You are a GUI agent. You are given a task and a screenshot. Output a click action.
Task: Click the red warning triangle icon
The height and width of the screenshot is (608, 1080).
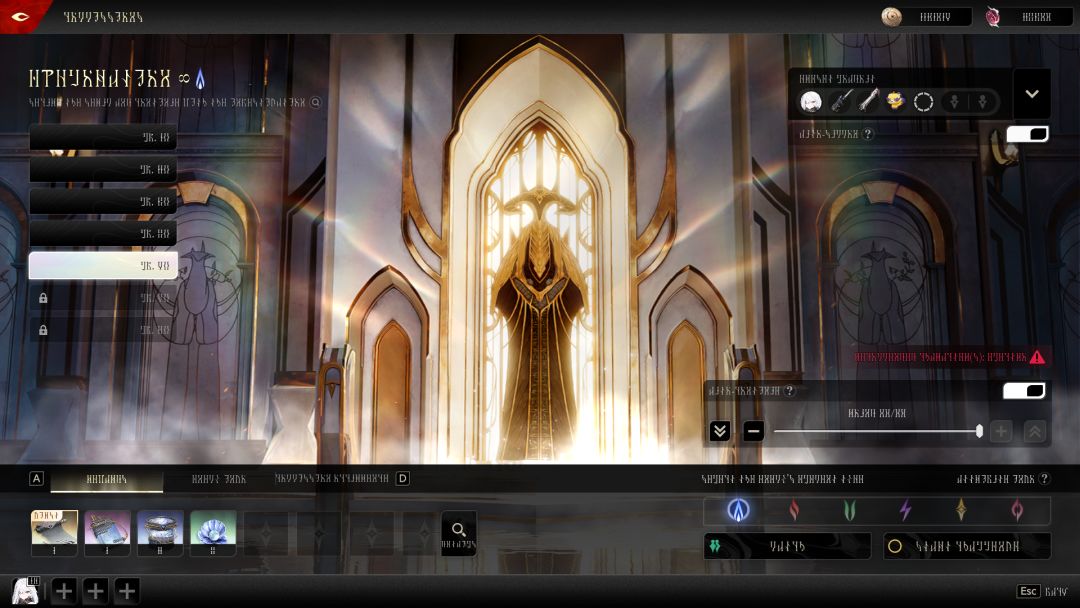1037,357
